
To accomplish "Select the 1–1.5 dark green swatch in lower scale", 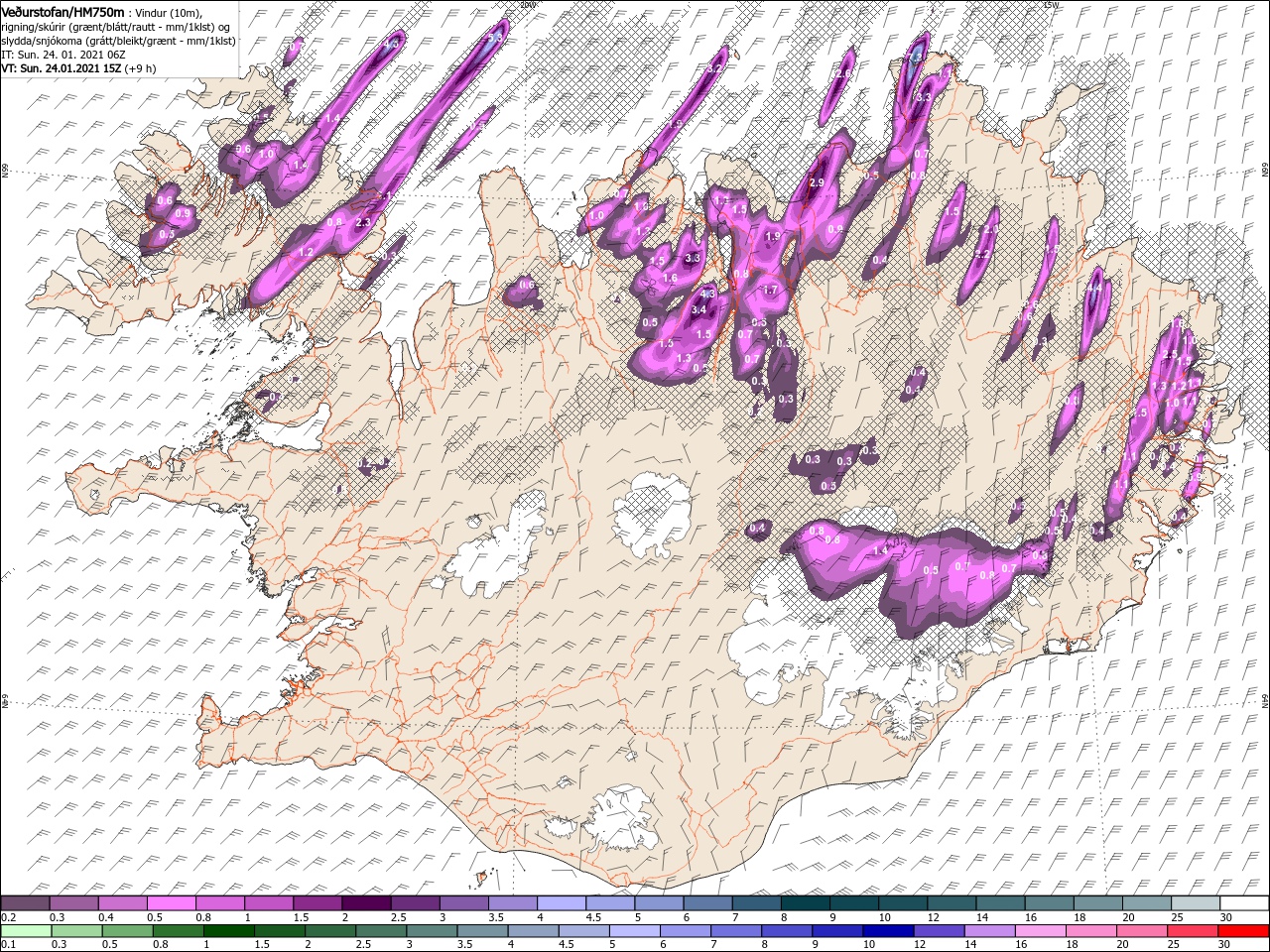I will click(x=228, y=931).
